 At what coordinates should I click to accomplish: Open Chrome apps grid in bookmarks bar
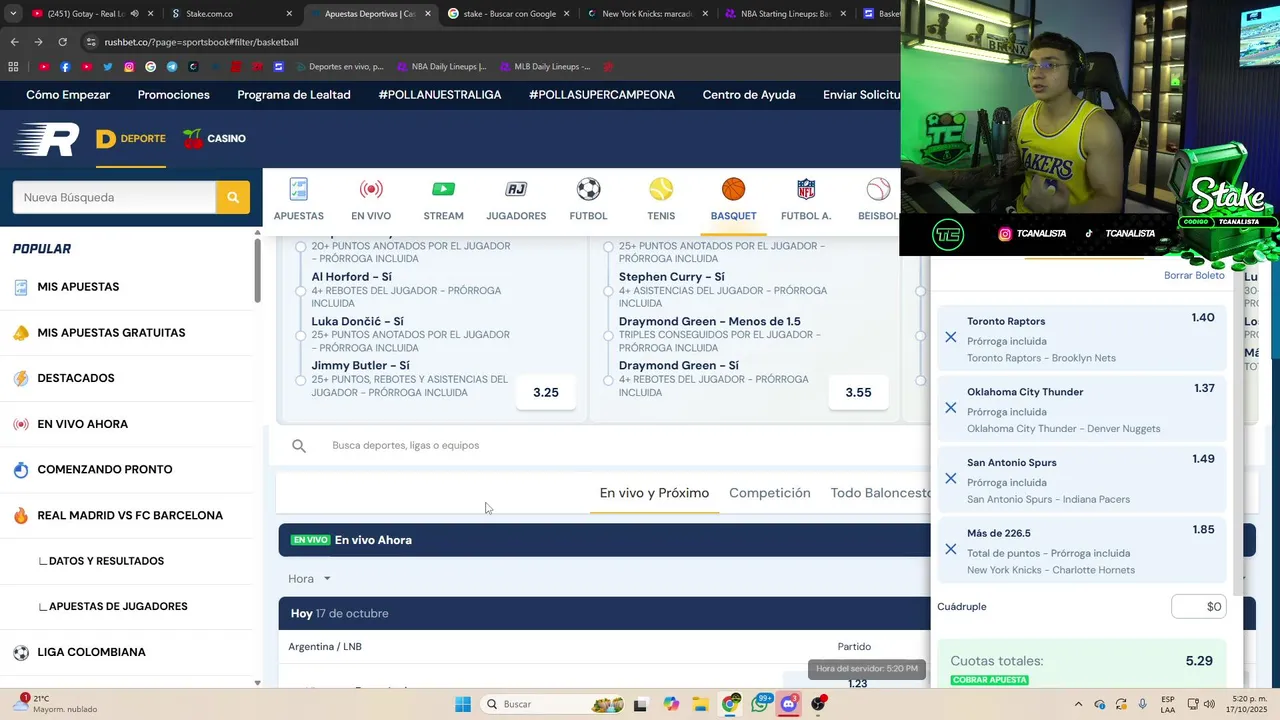(x=13, y=67)
